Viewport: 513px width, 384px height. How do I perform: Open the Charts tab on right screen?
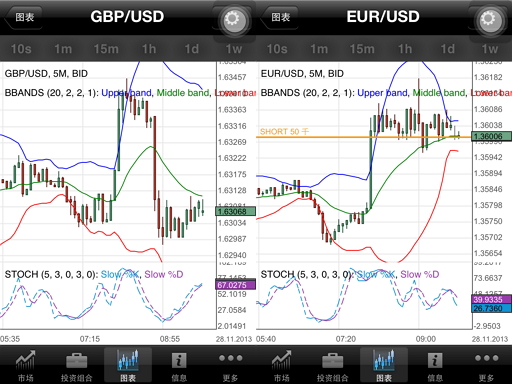(x=384, y=365)
